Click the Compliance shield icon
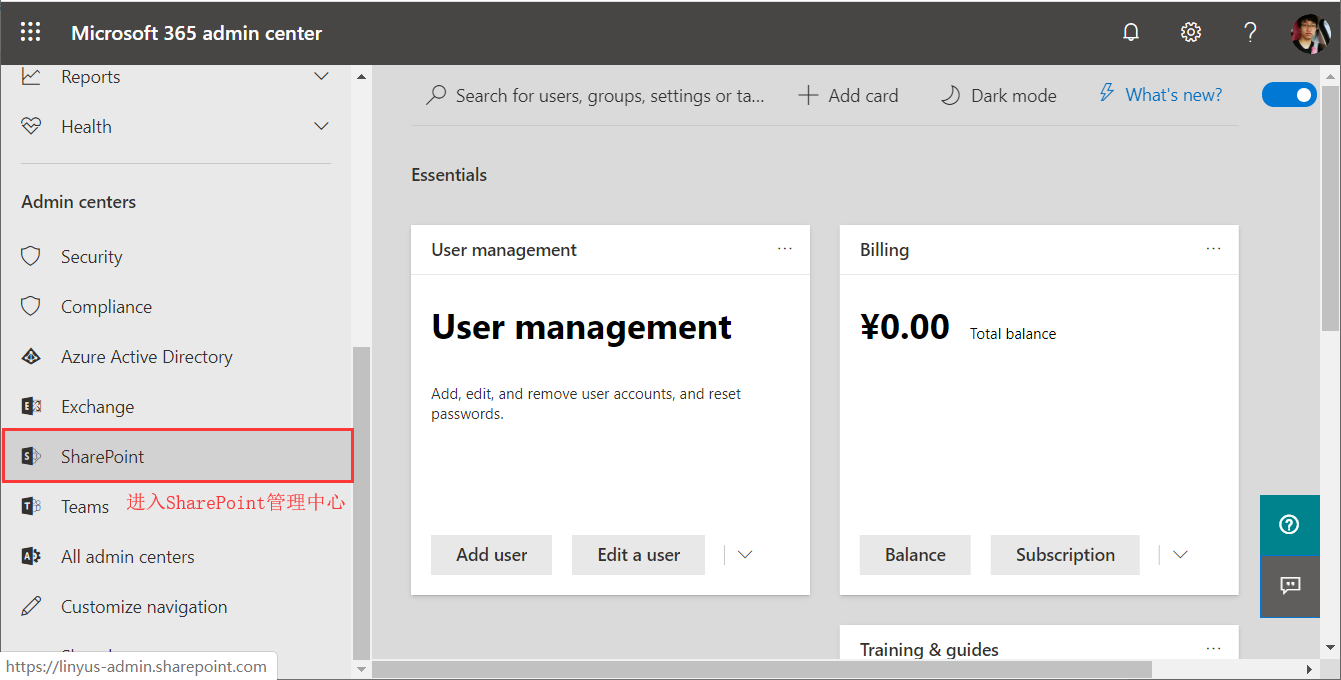The image size is (1341, 680). coord(31,306)
